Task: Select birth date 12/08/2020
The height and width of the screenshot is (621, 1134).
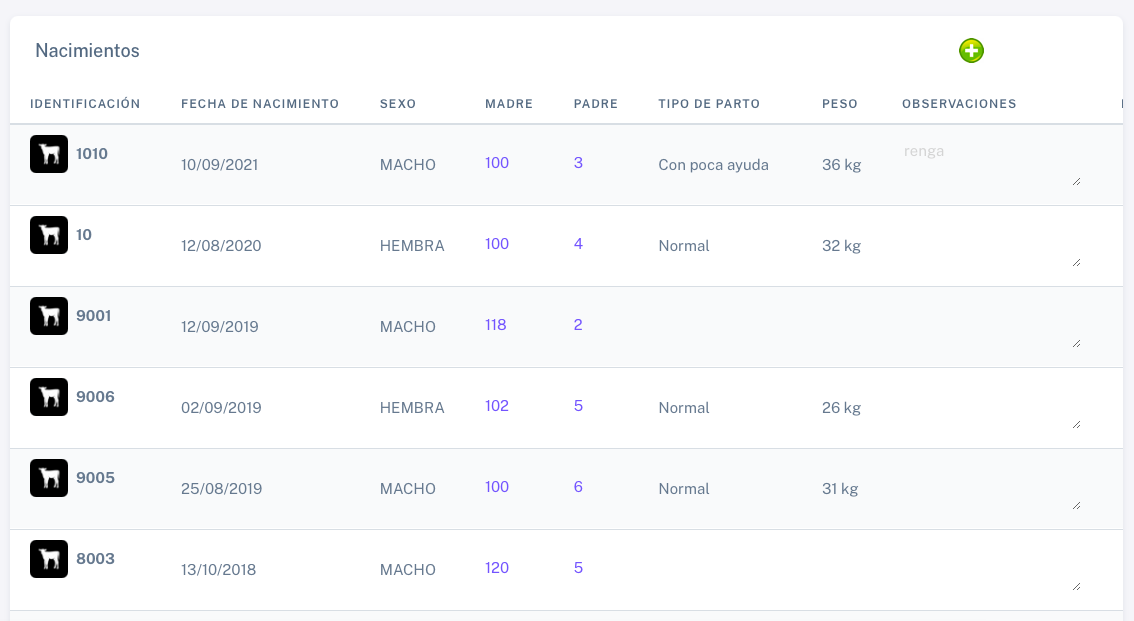Action: pos(221,246)
